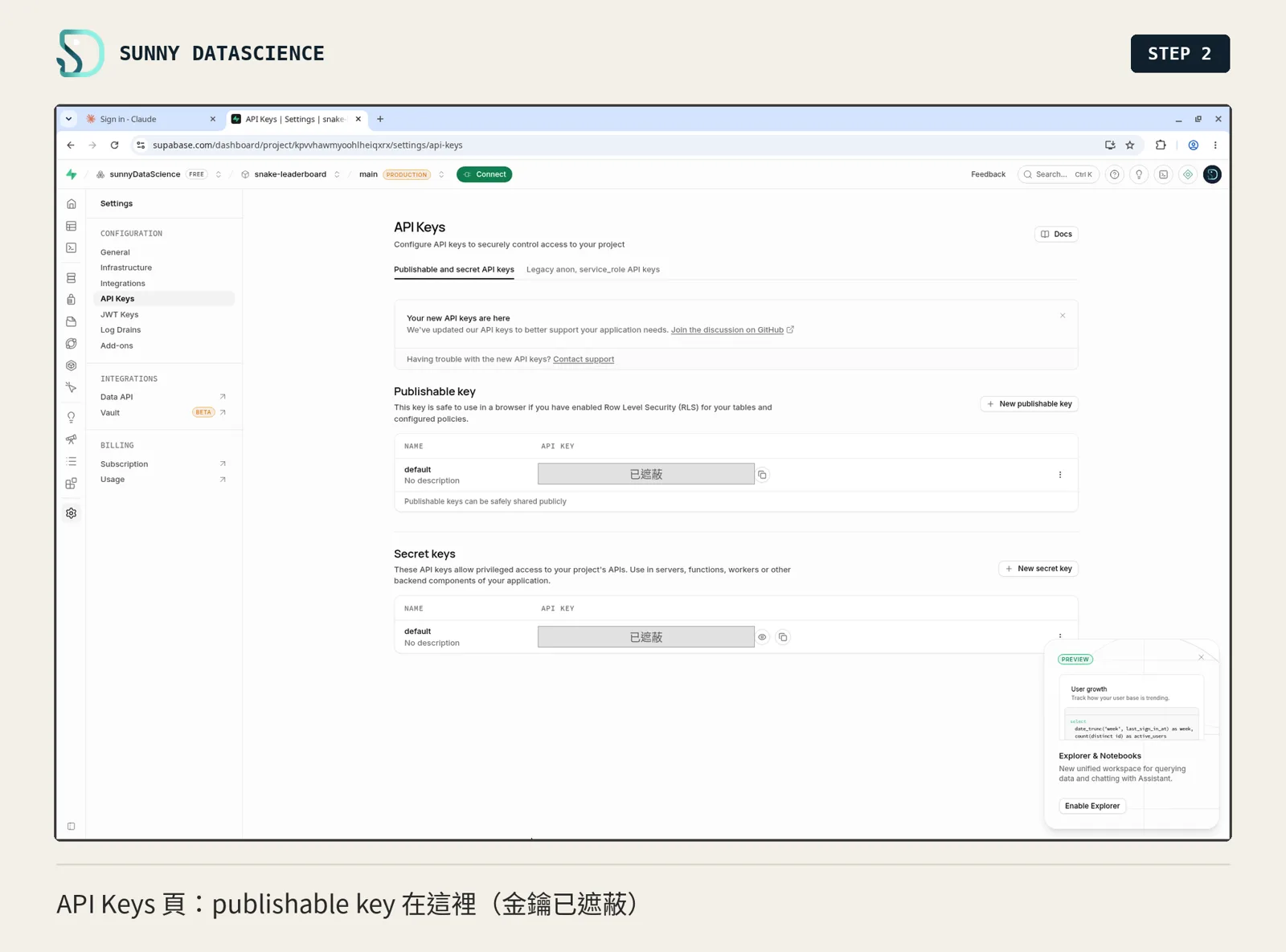This screenshot has height=952, width=1286.
Task: Open the Integrations icon in sidebar
Action: point(72,484)
